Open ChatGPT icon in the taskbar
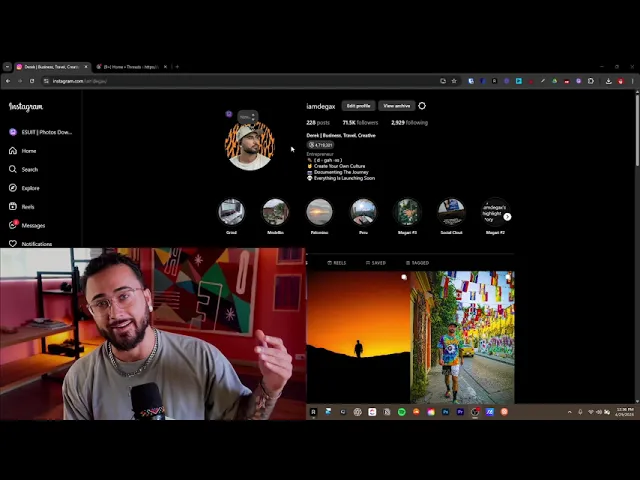The image size is (640, 480). pyautogui.click(x=358, y=412)
